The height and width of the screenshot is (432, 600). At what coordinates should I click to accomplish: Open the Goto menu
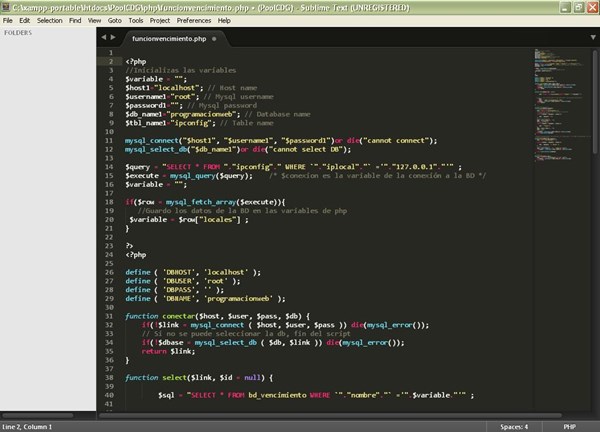point(114,20)
